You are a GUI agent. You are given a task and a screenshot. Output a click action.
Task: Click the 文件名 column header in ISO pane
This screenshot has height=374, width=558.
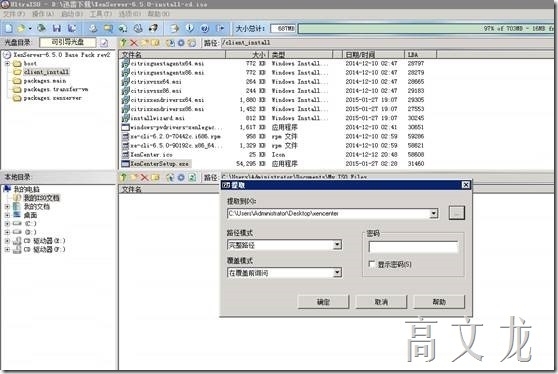click(x=172, y=54)
